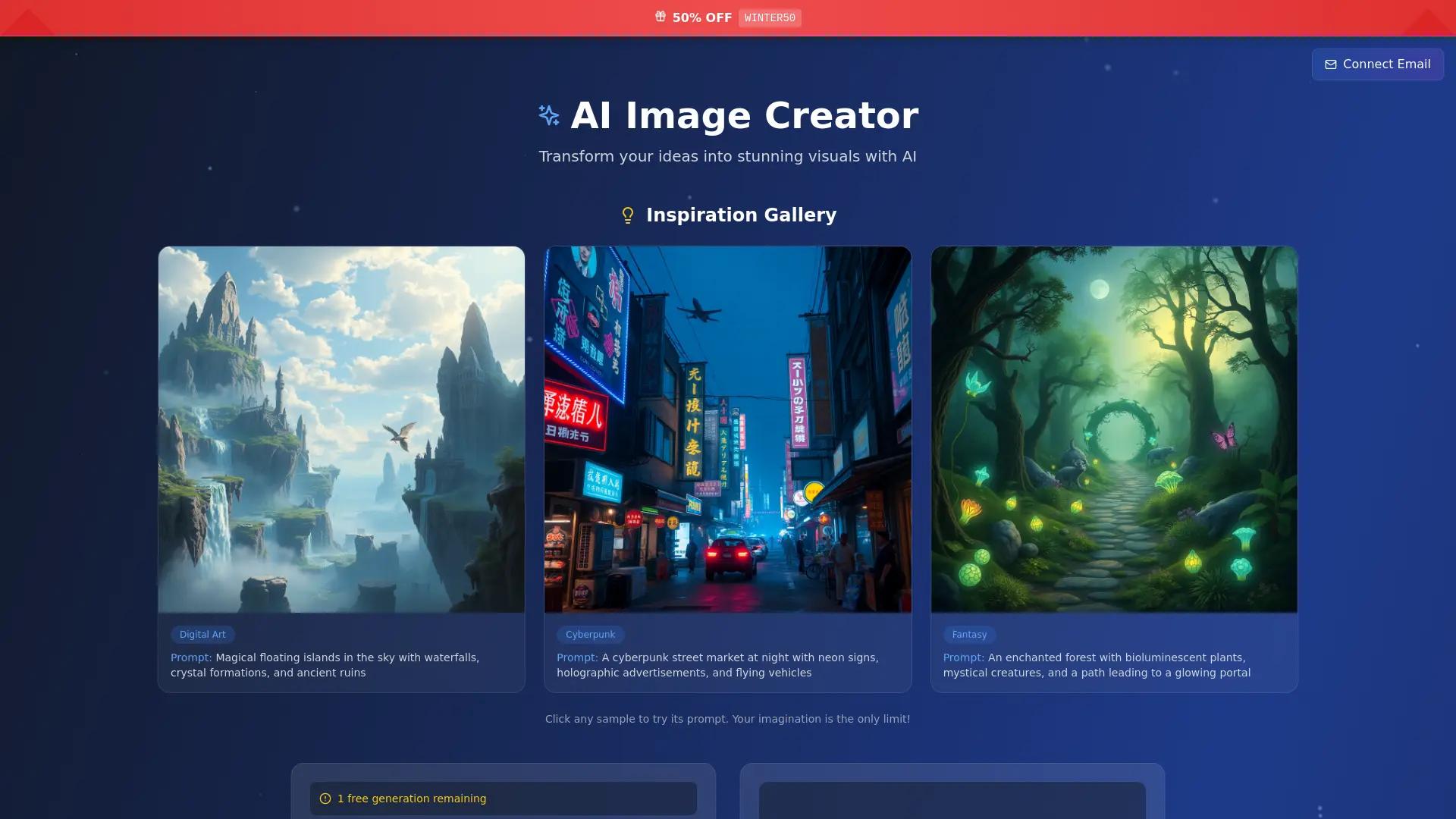Click the WINTER50 promo code badge
The image size is (1456, 819).
[x=770, y=17]
